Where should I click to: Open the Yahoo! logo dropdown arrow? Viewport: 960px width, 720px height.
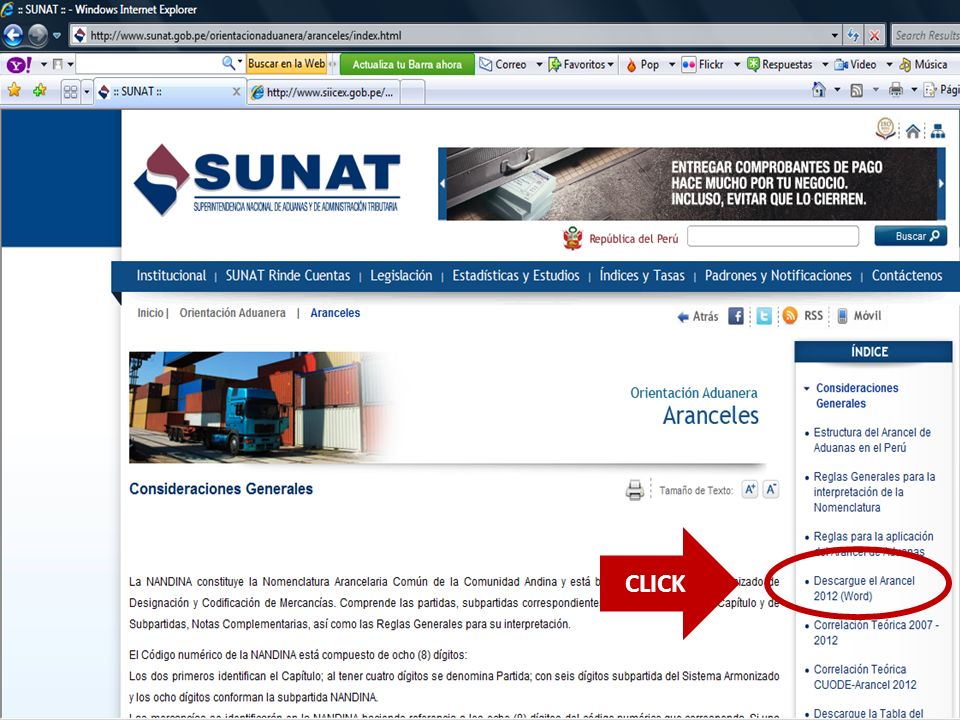[x=43, y=64]
